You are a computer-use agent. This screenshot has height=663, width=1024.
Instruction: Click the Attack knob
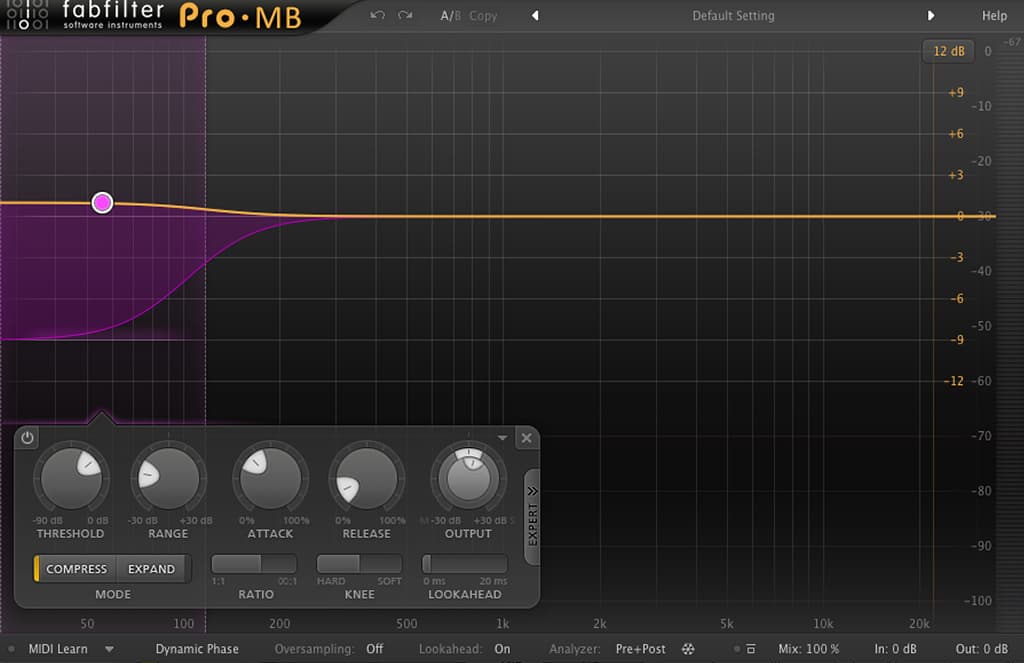point(270,478)
